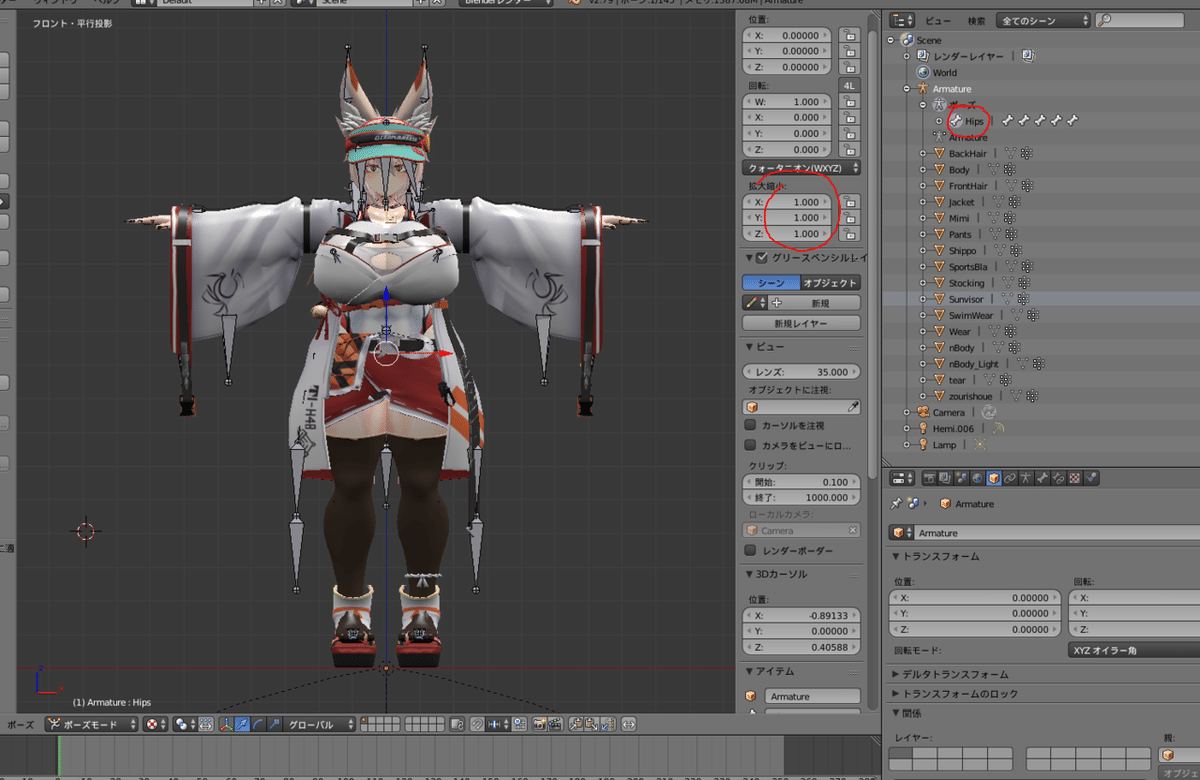
Task: Toggle the Grease Pencil layers checkbox
Action: [x=762, y=258]
